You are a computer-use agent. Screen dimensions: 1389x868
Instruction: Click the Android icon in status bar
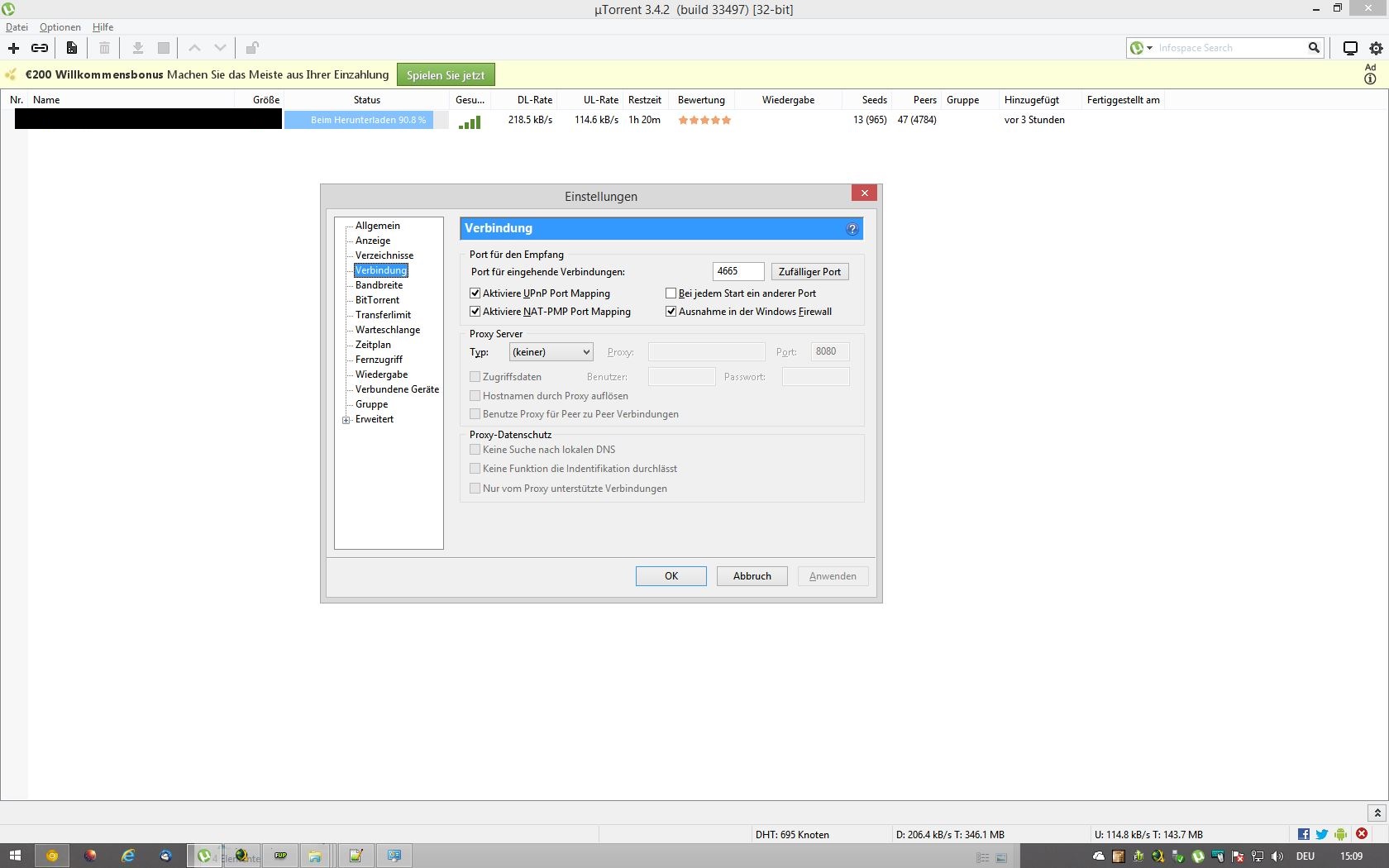pos(1340,834)
